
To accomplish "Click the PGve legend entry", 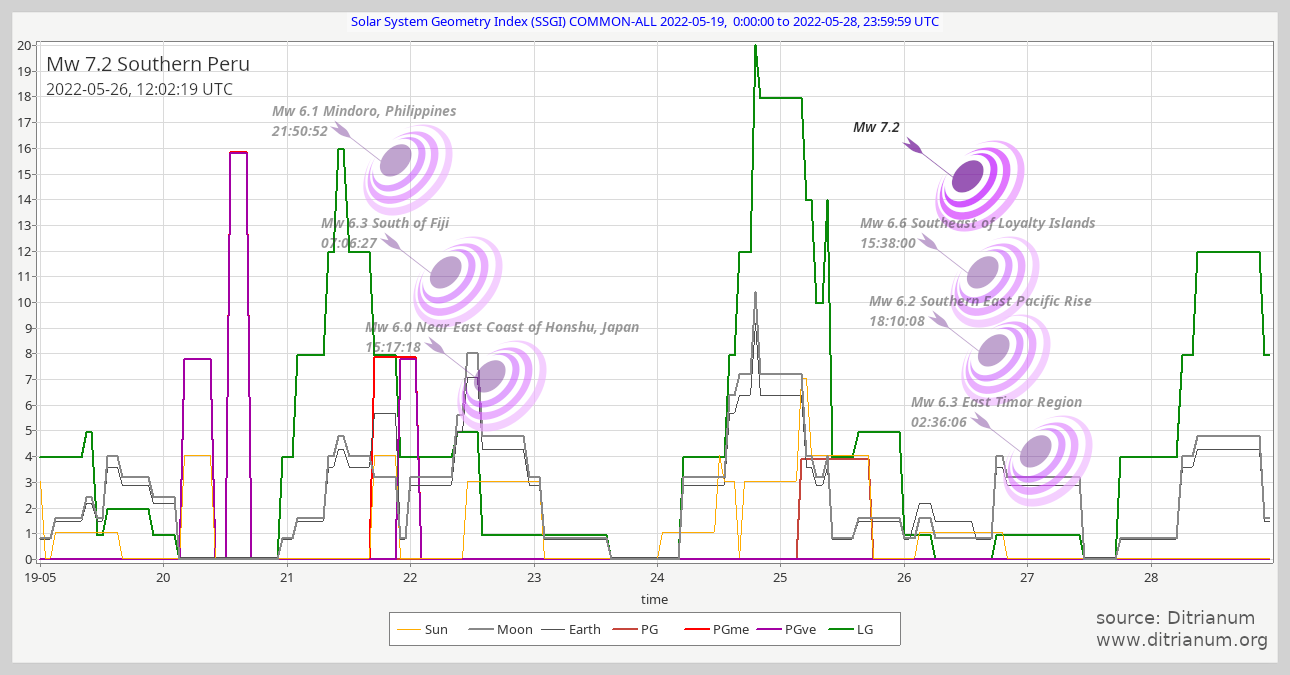I will (789, 629).
